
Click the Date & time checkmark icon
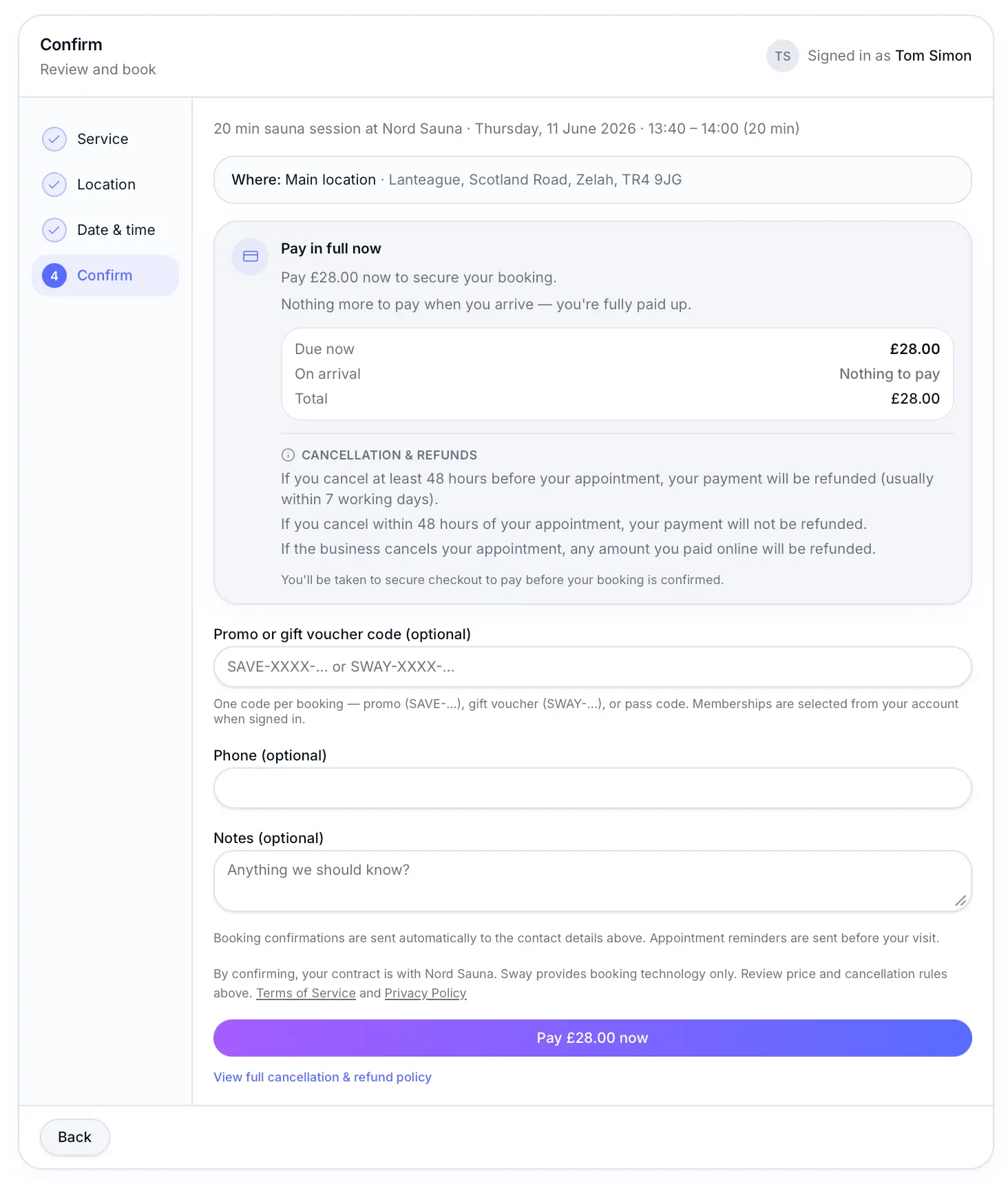tap(54, 230)
